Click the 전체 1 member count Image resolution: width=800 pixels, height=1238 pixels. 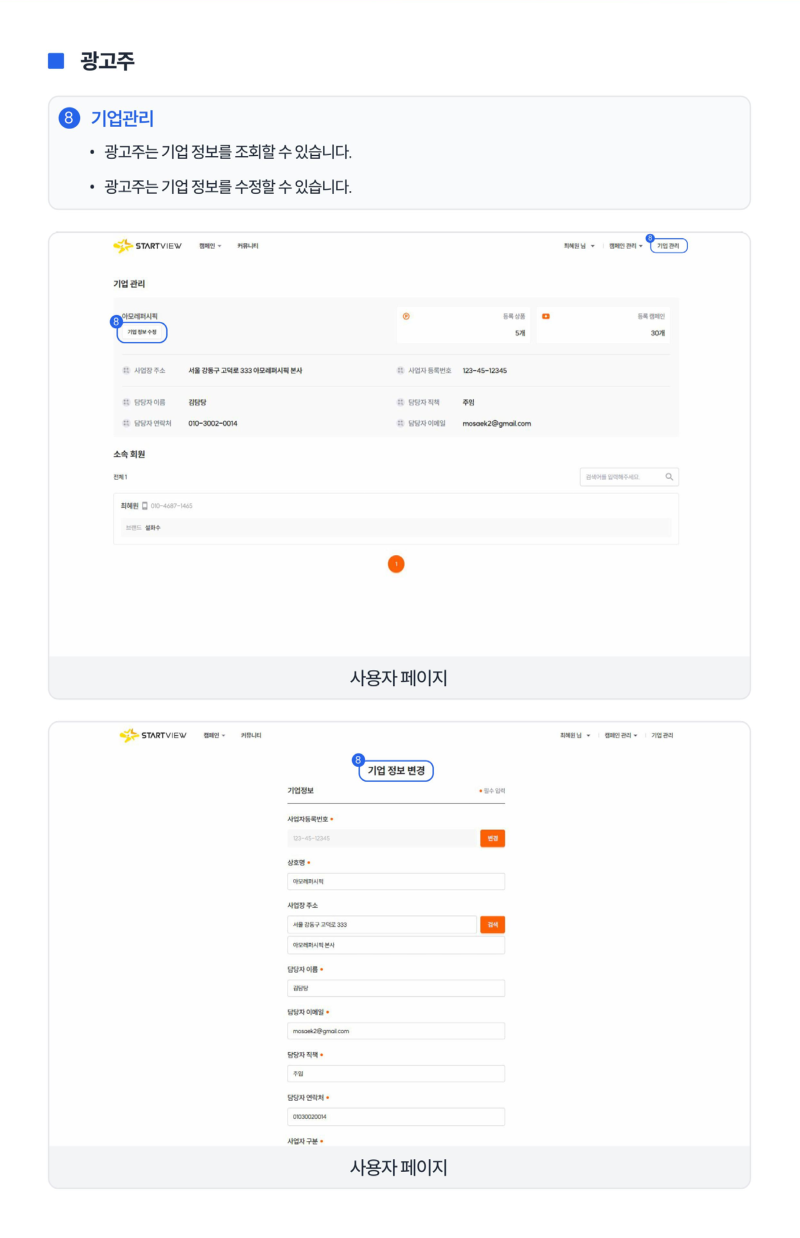click(120, 477)
